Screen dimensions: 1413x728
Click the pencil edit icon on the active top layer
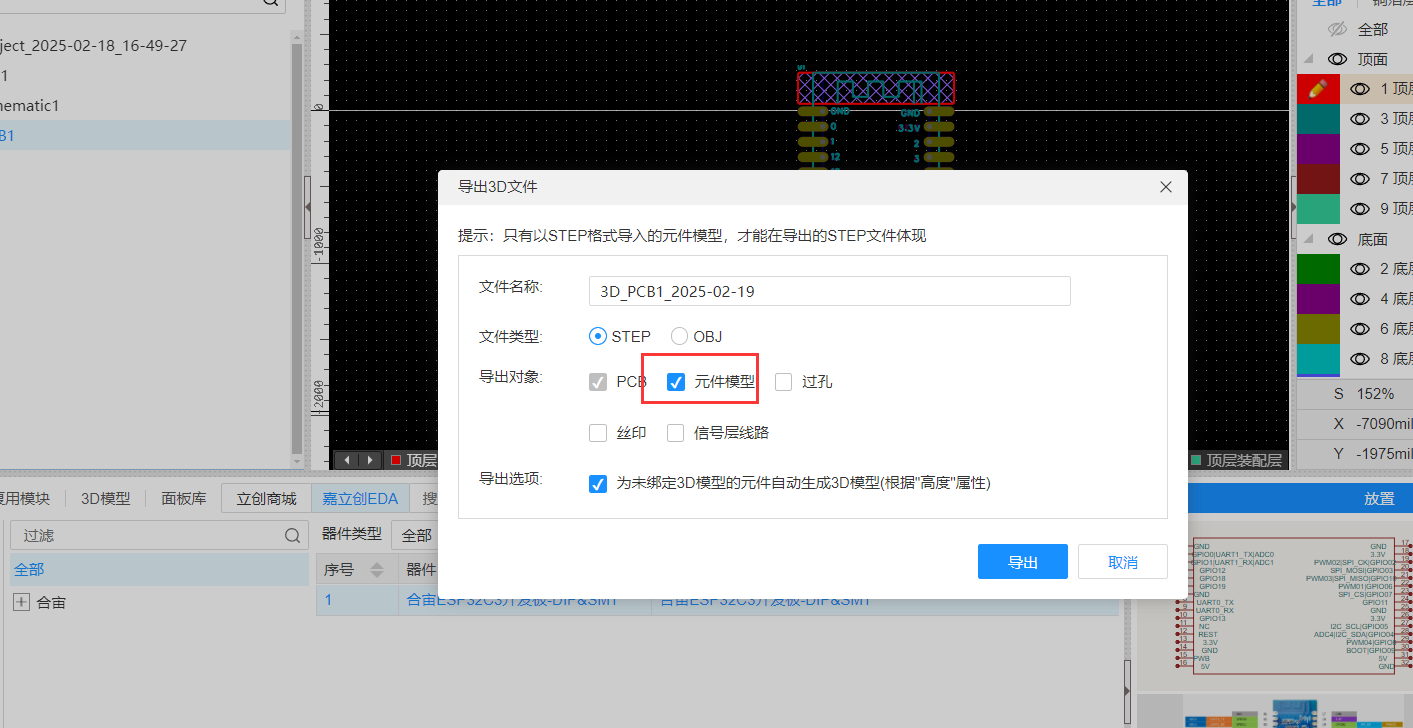(x=1318, y=88)
